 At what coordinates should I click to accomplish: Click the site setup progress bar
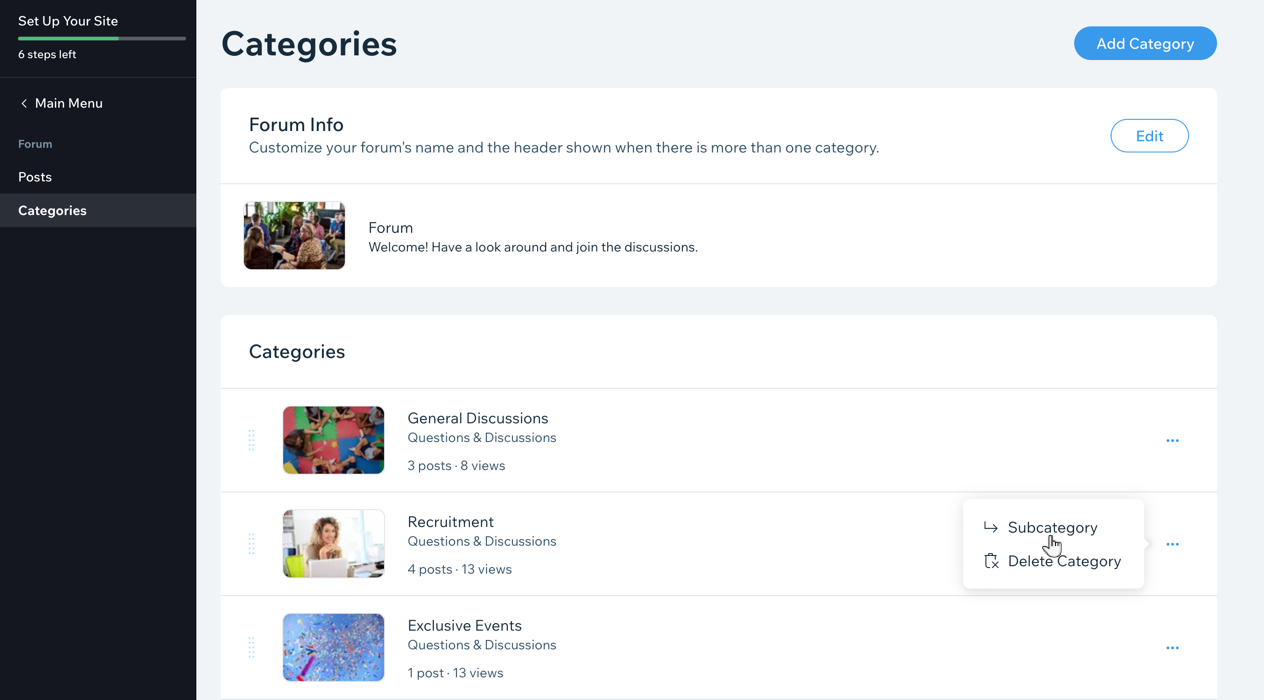tap(102, 38)
